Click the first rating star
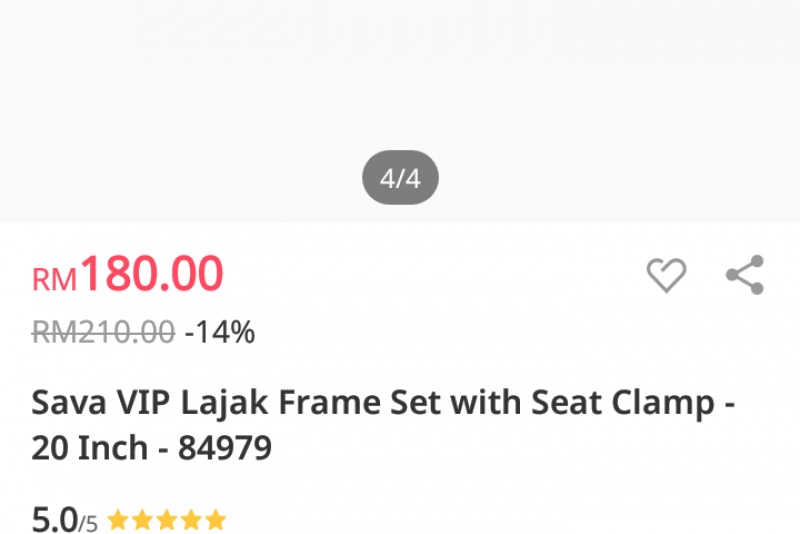The width and height of the screenshot is (800, 534). [x=118, y=520]
